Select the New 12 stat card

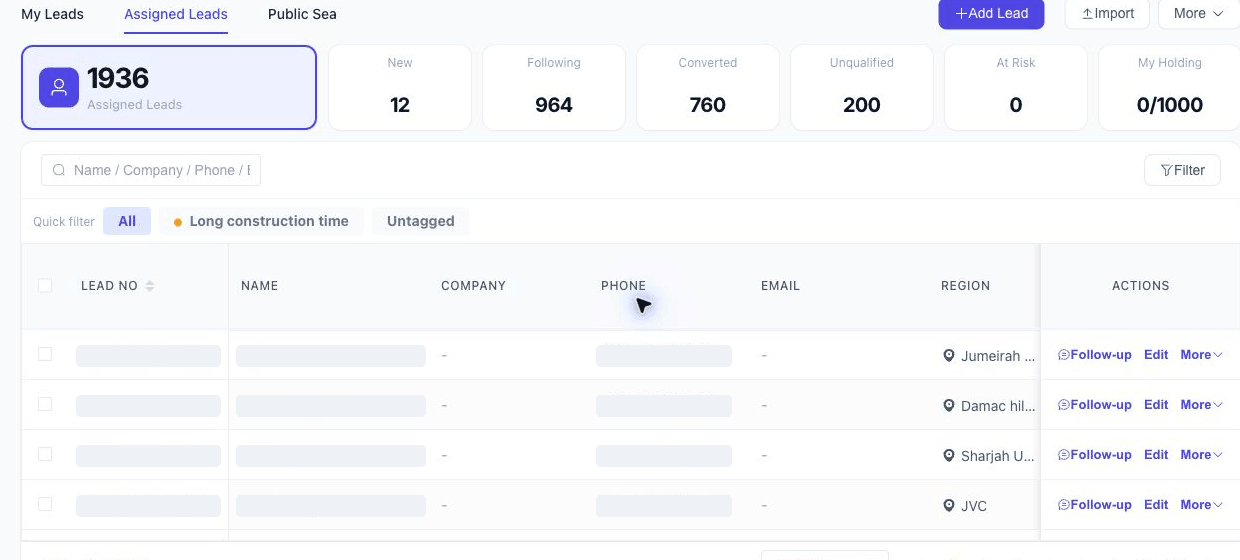click(400, 88)
